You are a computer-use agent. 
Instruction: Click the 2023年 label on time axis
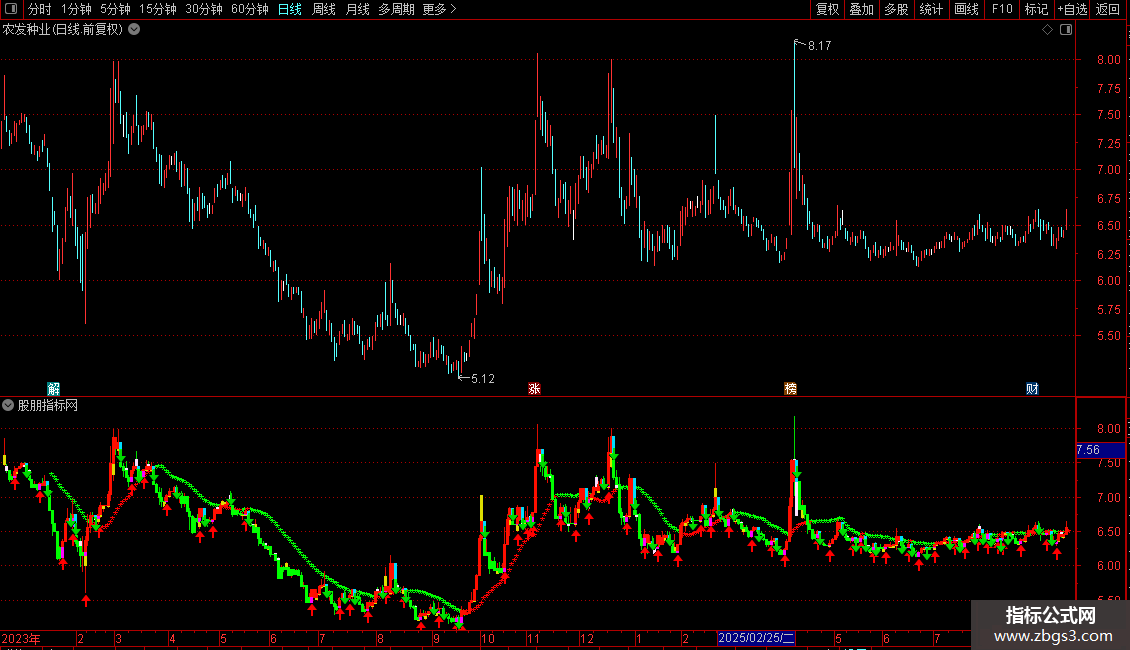point(21,638)
